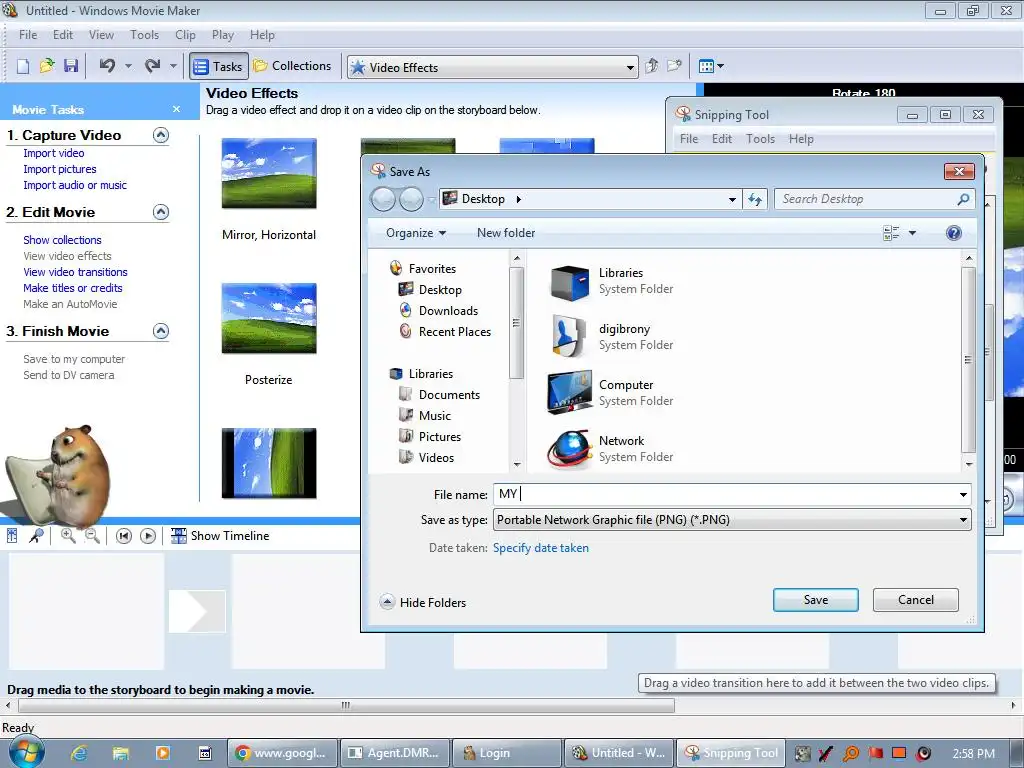Image resolution: width=1024 pixels, height=768 pixels.
Task: Open the Video Effects collection dropdown
Action: pos(630,67)
